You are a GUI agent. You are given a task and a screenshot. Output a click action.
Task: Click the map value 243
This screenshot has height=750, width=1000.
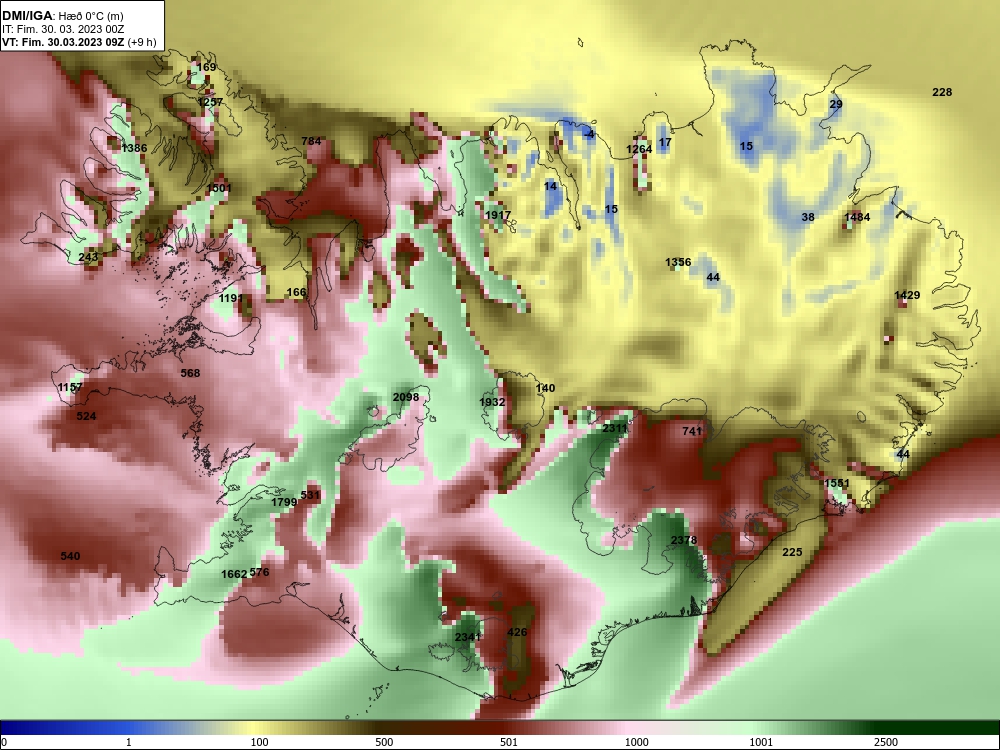88,257
